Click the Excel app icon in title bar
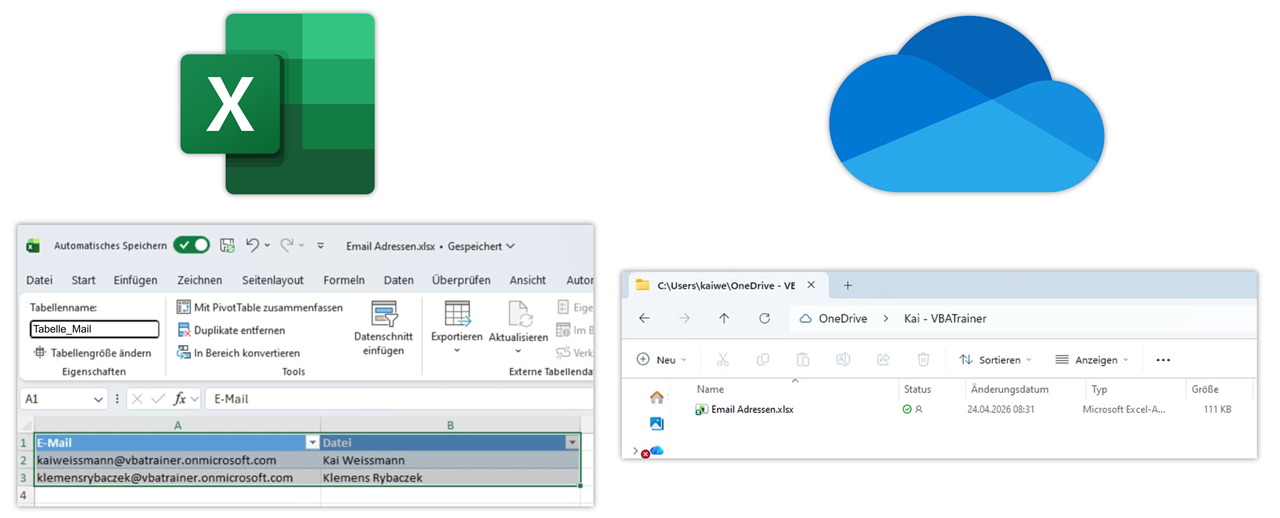This screenshot has width=1280, height=518. click(33, 246)
